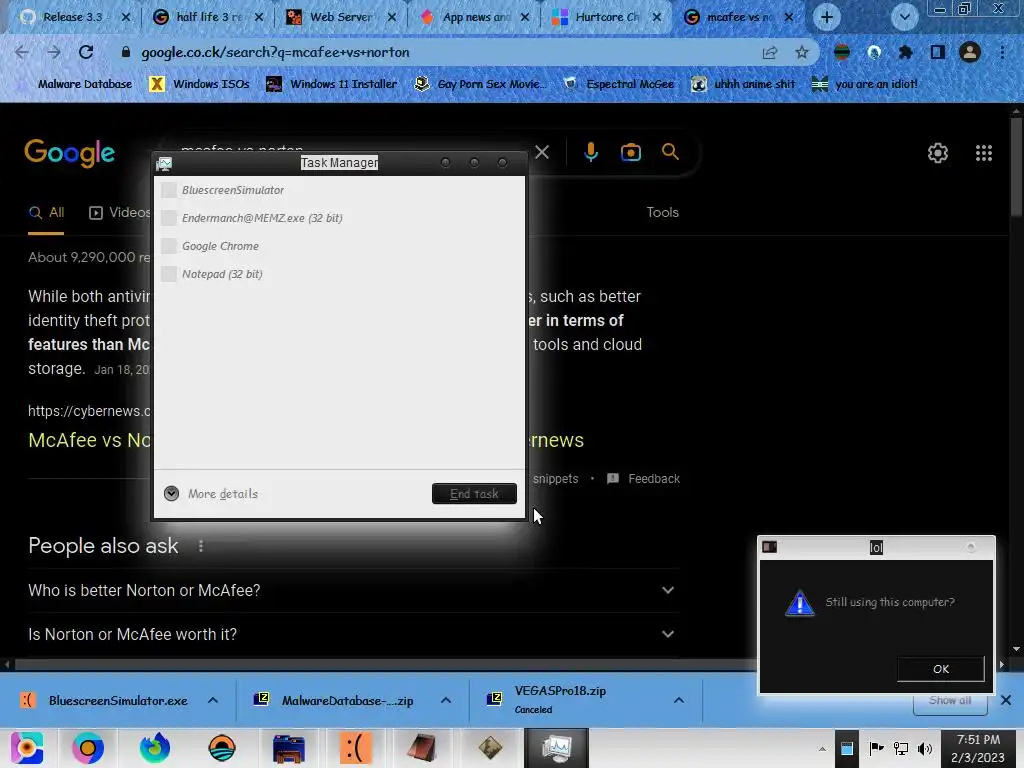Viewport: 1024px width, 768px height.
Task: Open the Chrome taskbar icon
Action: tap(88, 748)
